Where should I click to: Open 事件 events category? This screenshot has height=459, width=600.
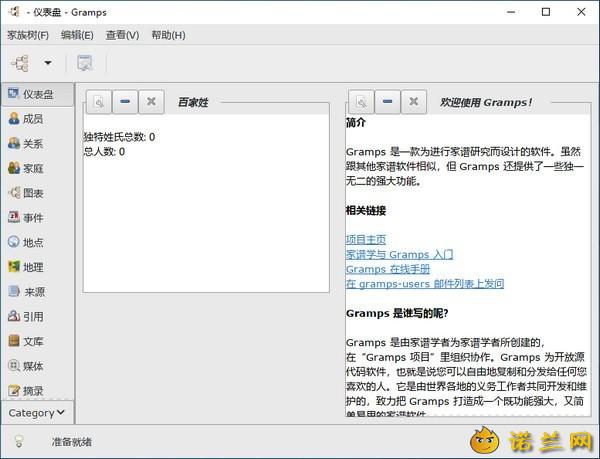tap(38, 218)
